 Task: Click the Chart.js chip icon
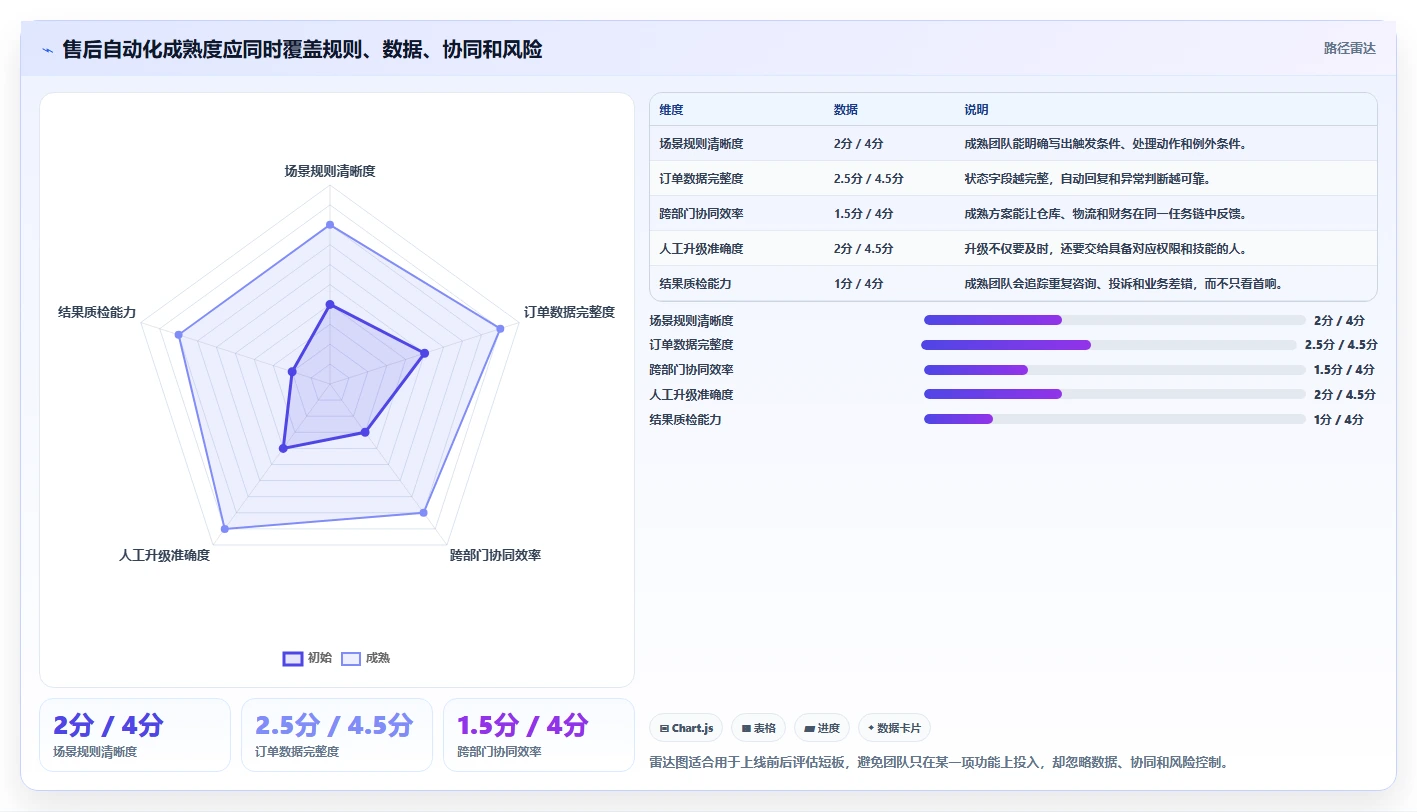pyautogui.click(x=664, y=728)
